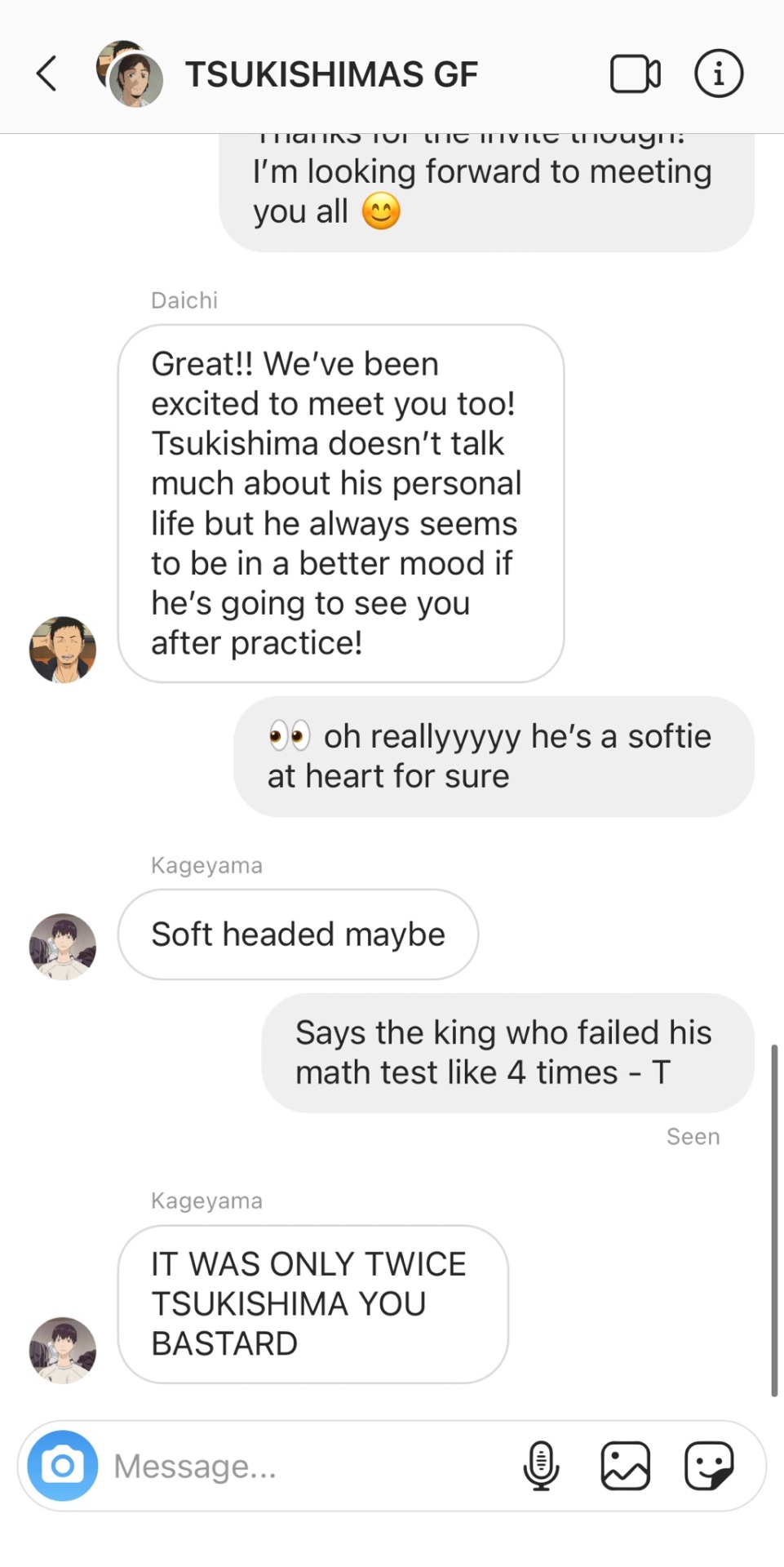Image resolution: width=784 pixels, height=1567 pixels.
Task: Open the chat info details icon
Action: 719,73
